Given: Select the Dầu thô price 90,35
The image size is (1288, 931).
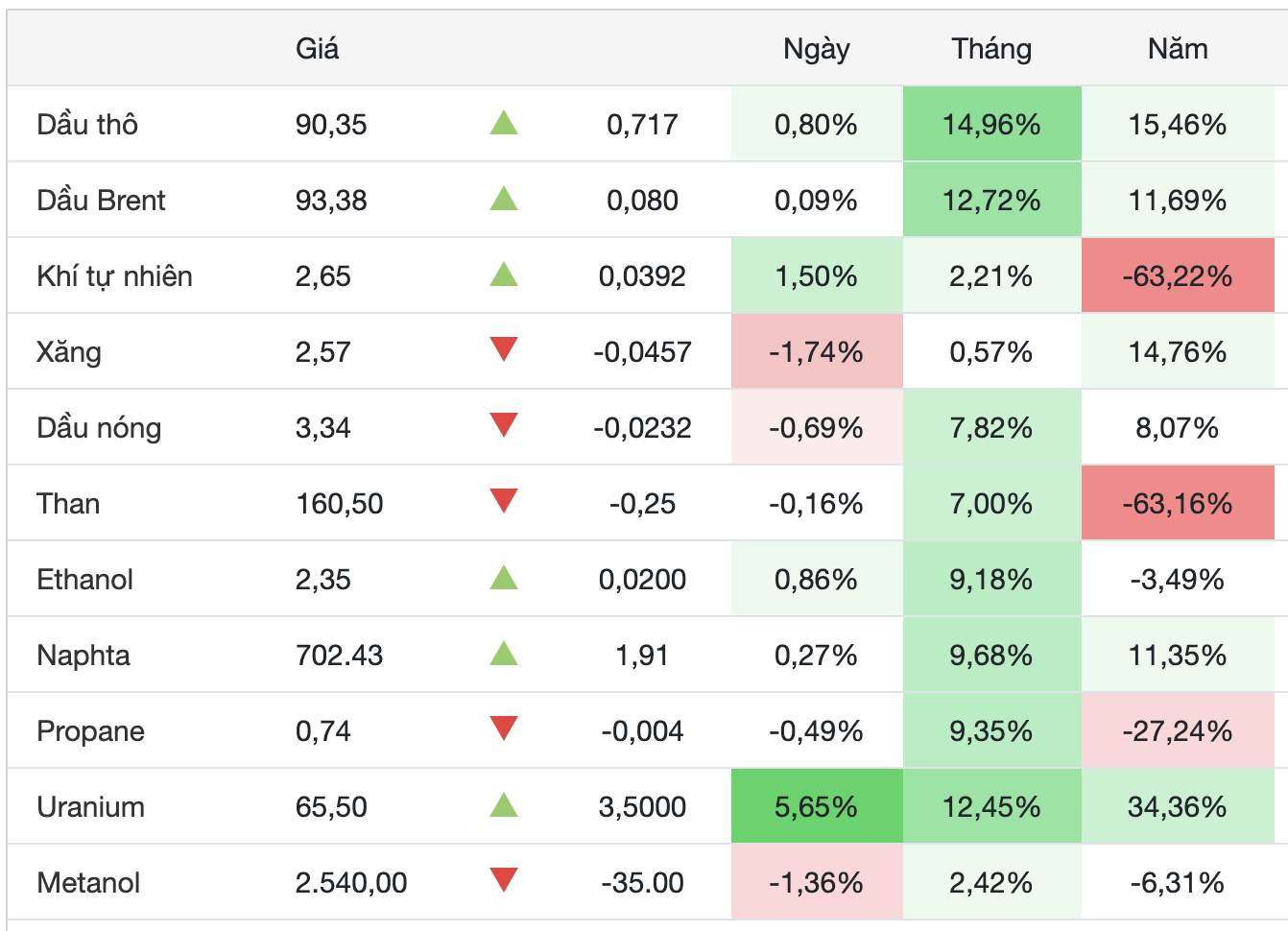Looking at the screenshot, I should tap(331, 125).
